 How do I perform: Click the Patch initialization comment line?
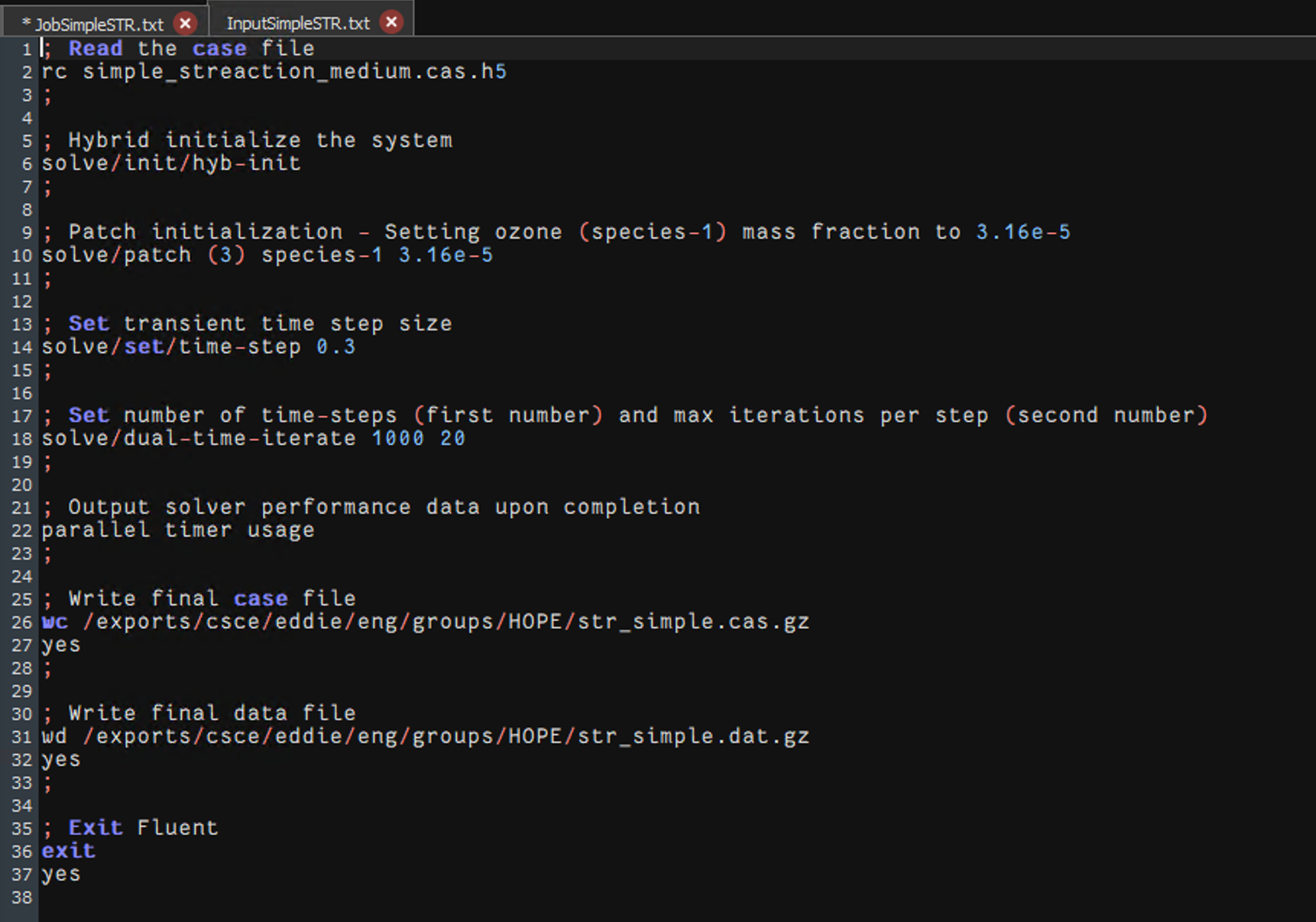click(556, 232)
